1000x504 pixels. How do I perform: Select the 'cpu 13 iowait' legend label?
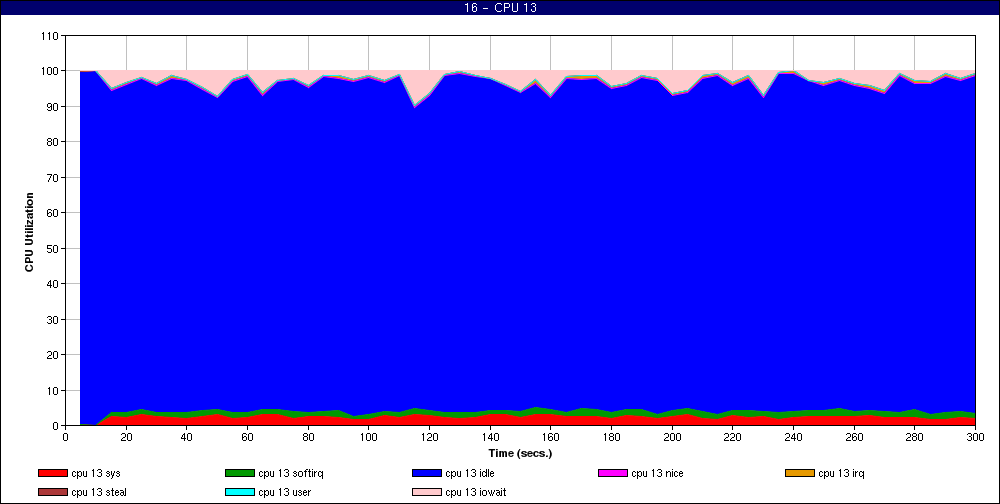click(x=476, y=493)
